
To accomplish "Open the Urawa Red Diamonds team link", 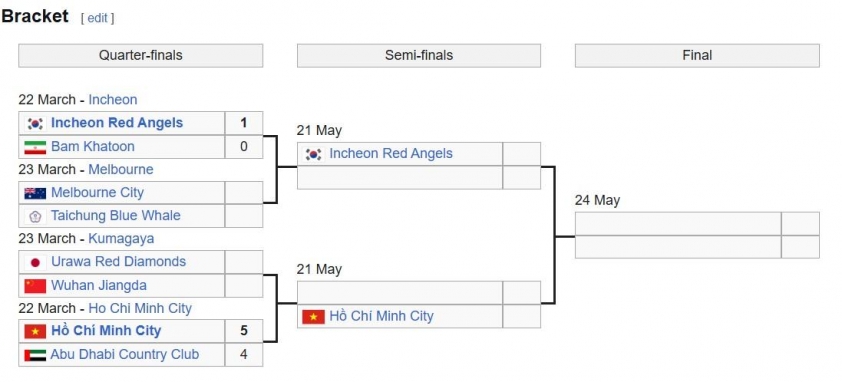I will pyautogui.click(x=118, y=262).
